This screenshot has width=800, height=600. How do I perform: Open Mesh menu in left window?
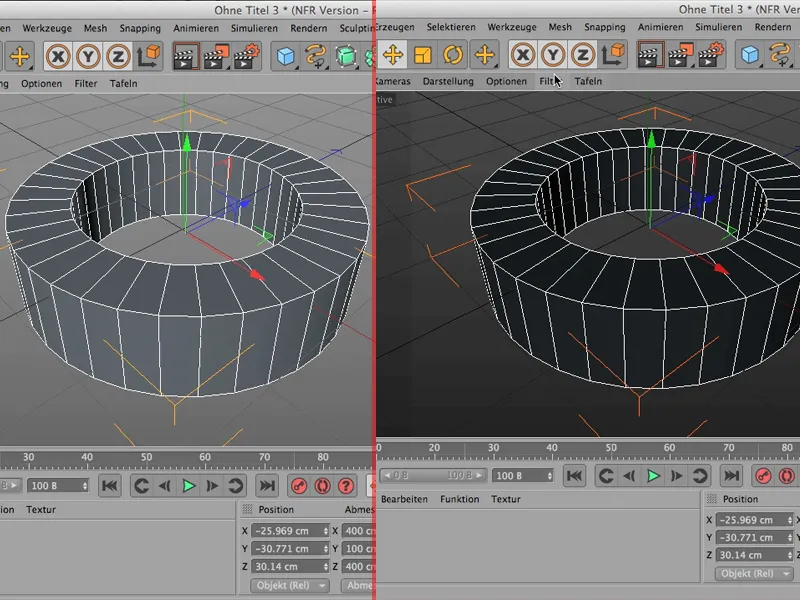pyautogui.click(x=95, y=28)
